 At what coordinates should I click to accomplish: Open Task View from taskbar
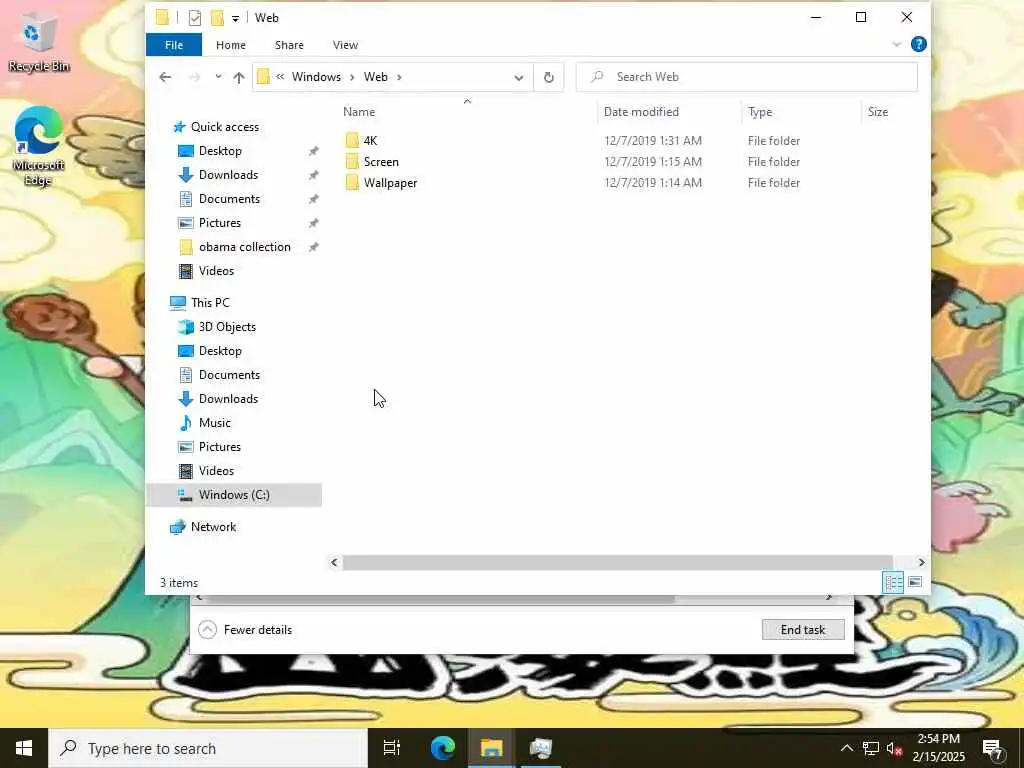(392, 748)
